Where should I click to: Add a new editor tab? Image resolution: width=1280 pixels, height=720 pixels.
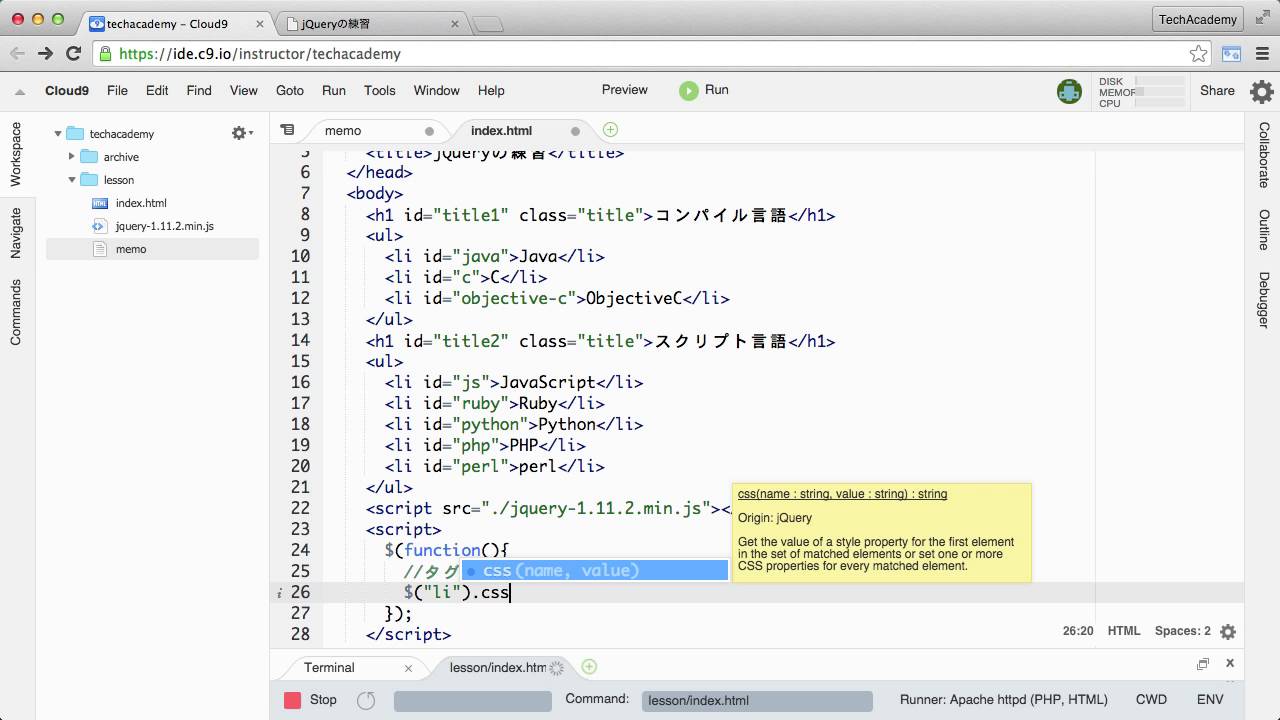click(610, 130)
